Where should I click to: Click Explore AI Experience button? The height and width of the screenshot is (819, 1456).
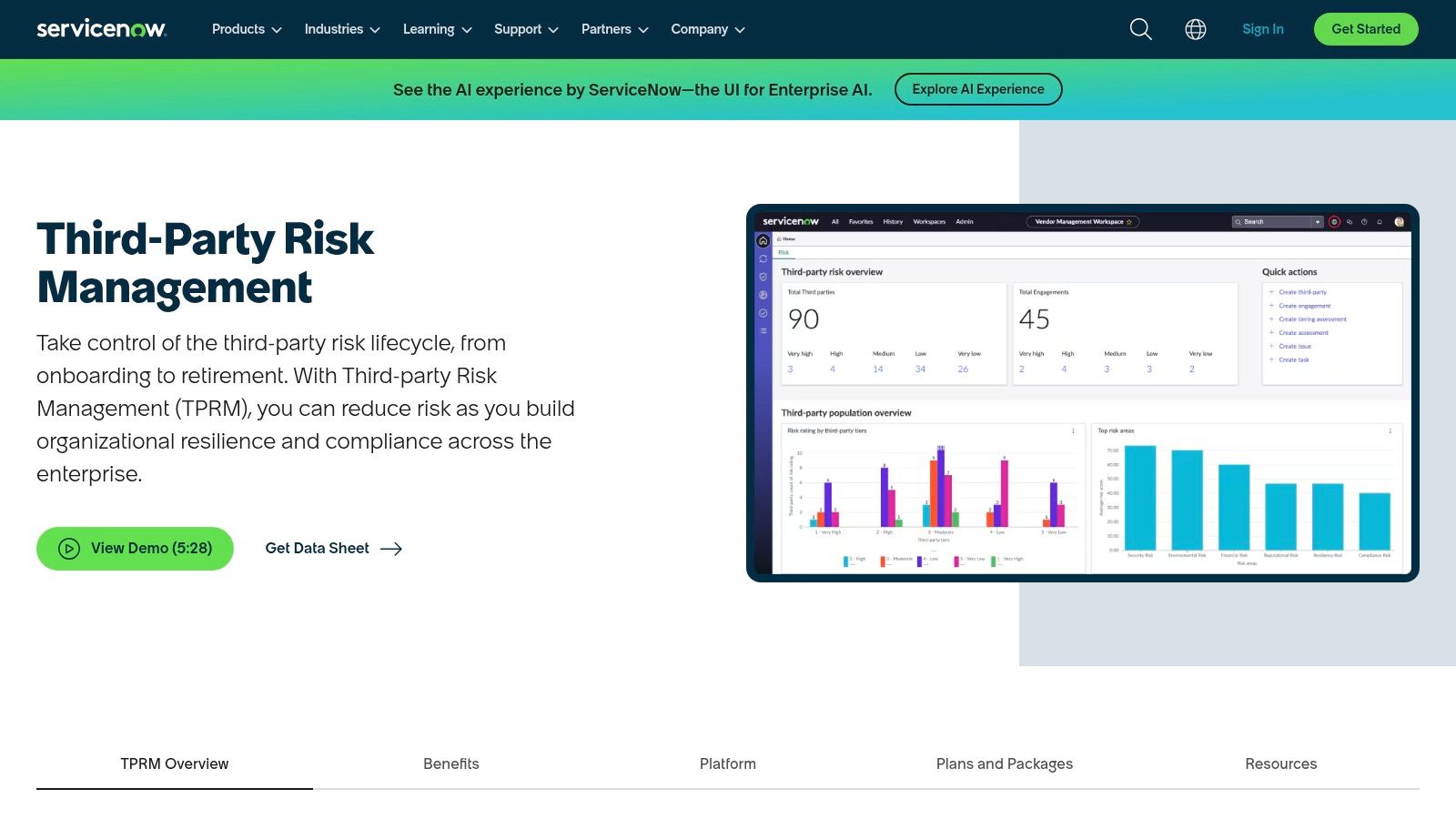(x=978, y=89)
